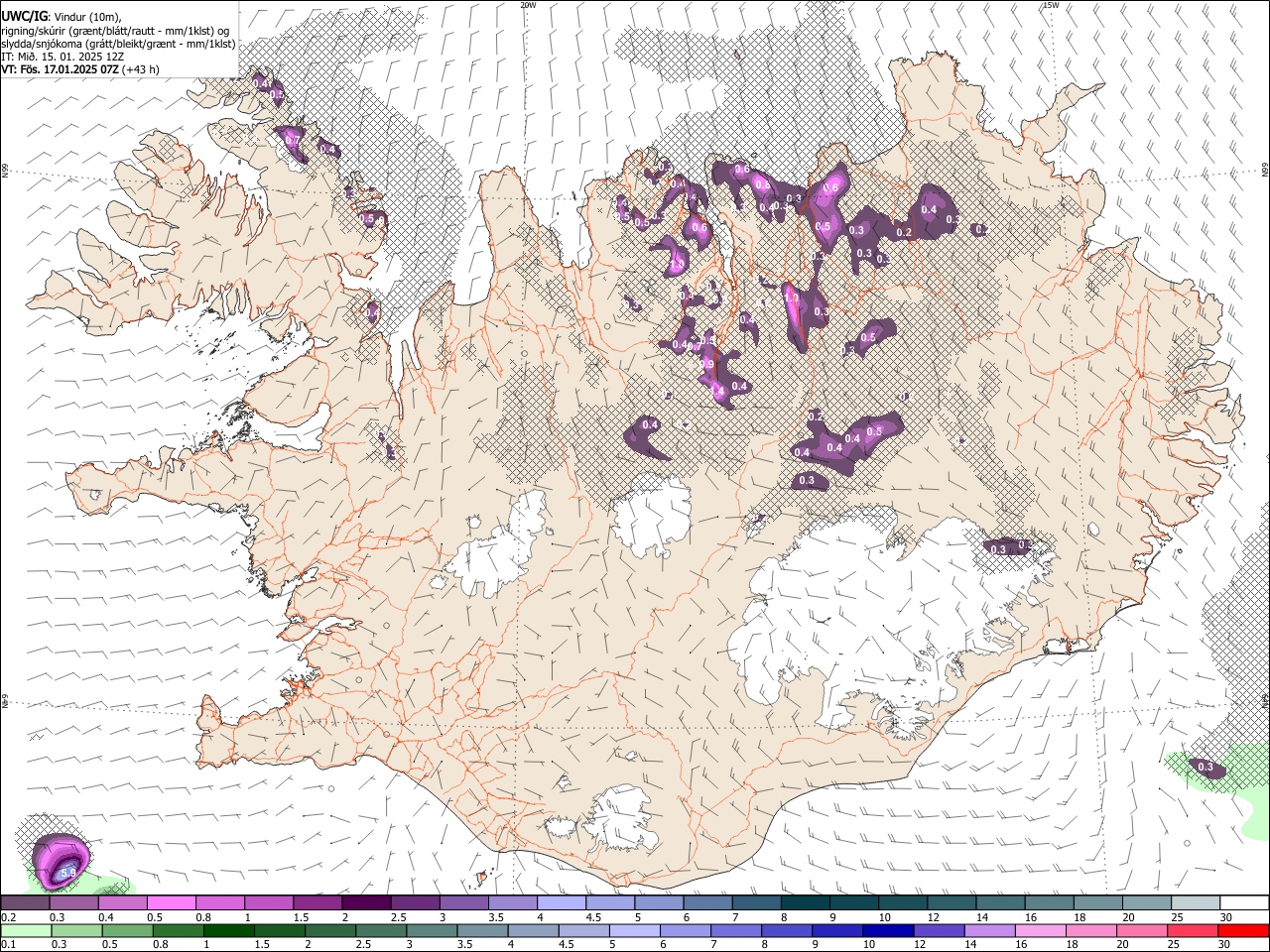Pick the white snow scale swatch at 30
Screen dimensions: 1270x952
point(1244,903)
